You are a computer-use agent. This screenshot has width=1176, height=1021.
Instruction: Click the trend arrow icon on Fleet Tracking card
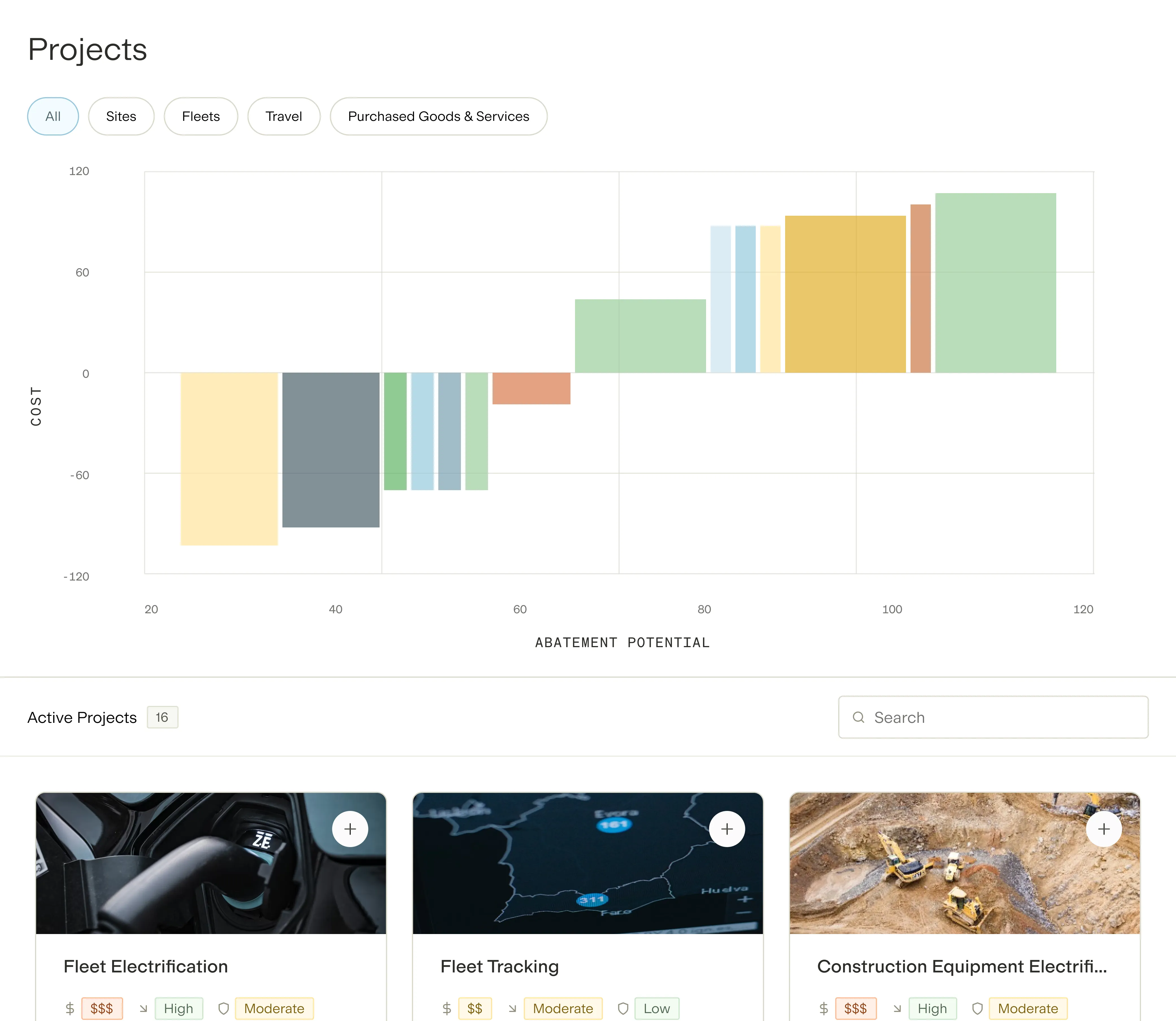[x=513, y=1009]
